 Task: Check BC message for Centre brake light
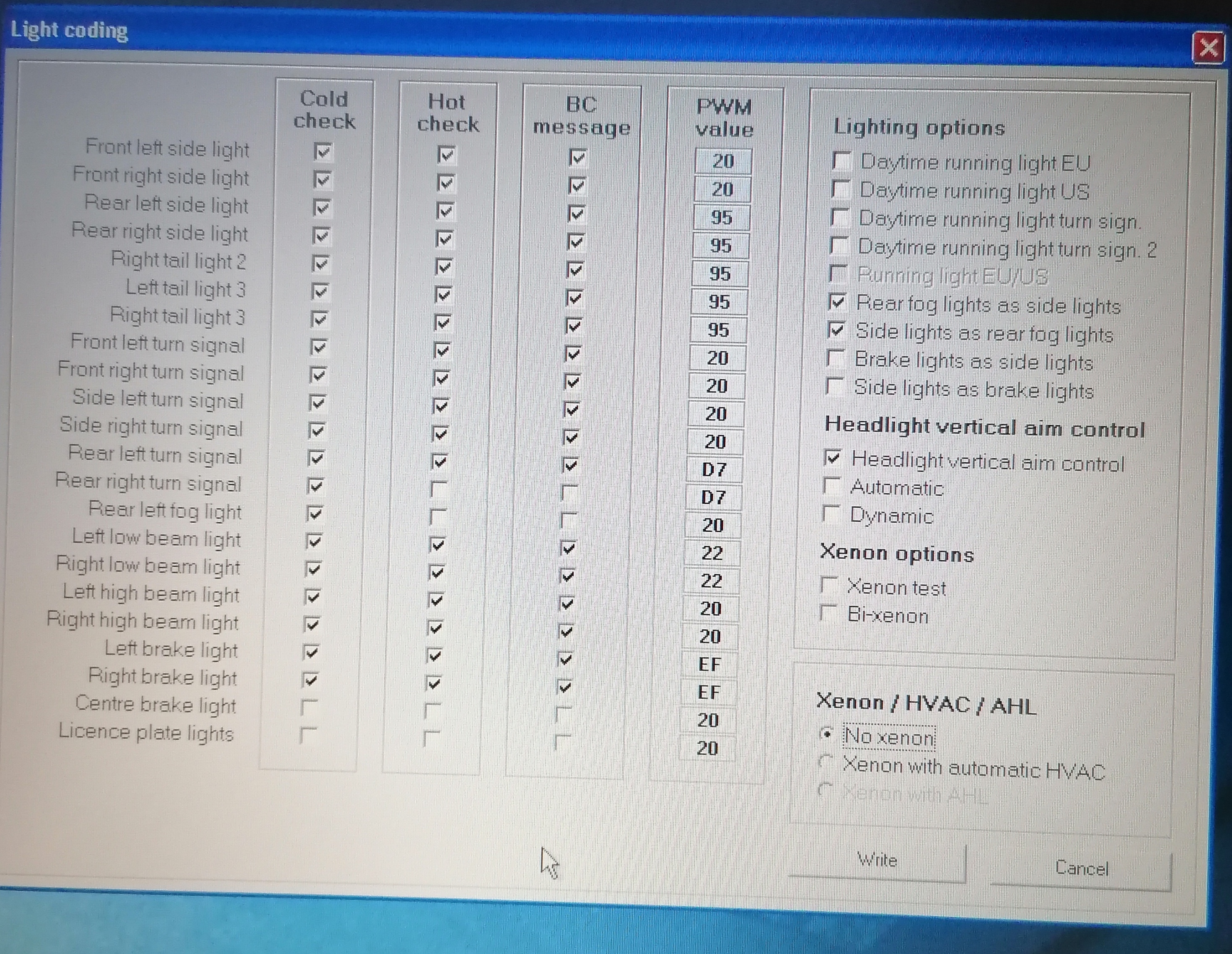tap(564, 715)
